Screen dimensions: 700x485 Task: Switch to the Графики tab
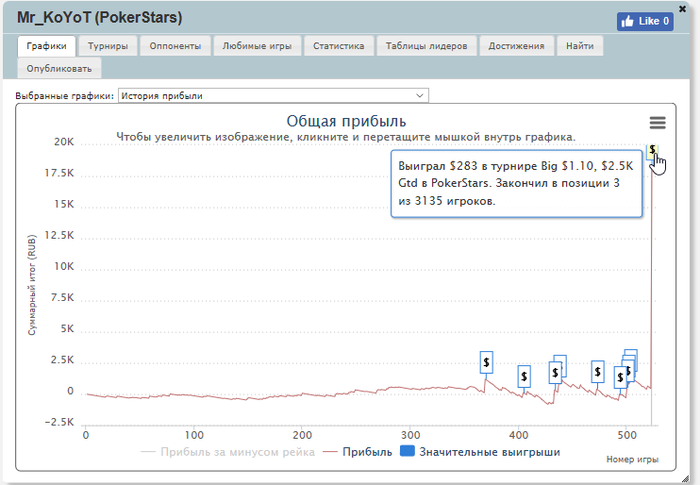[46, 46]
